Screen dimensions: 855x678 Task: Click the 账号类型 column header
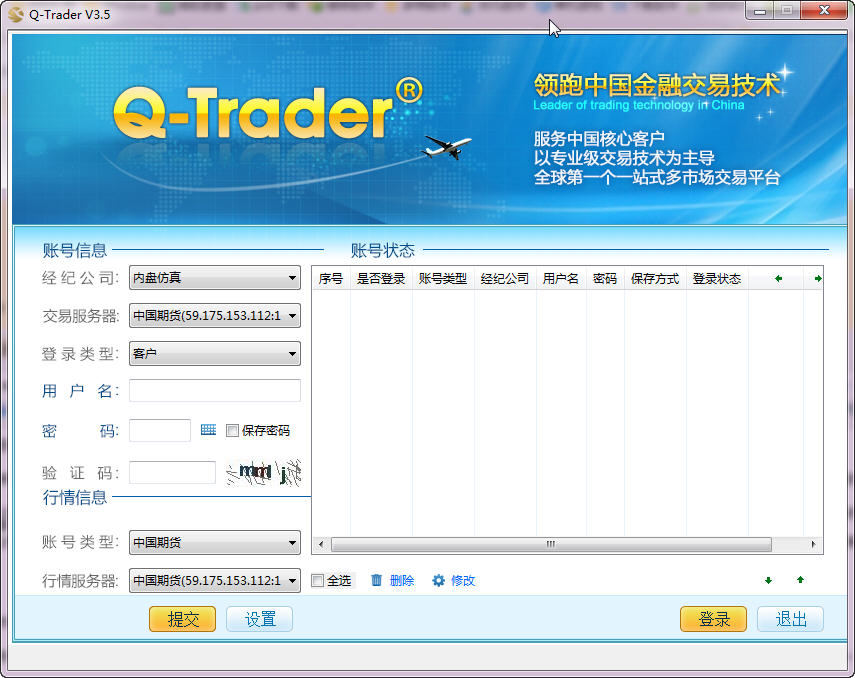(x=443, y=279)
